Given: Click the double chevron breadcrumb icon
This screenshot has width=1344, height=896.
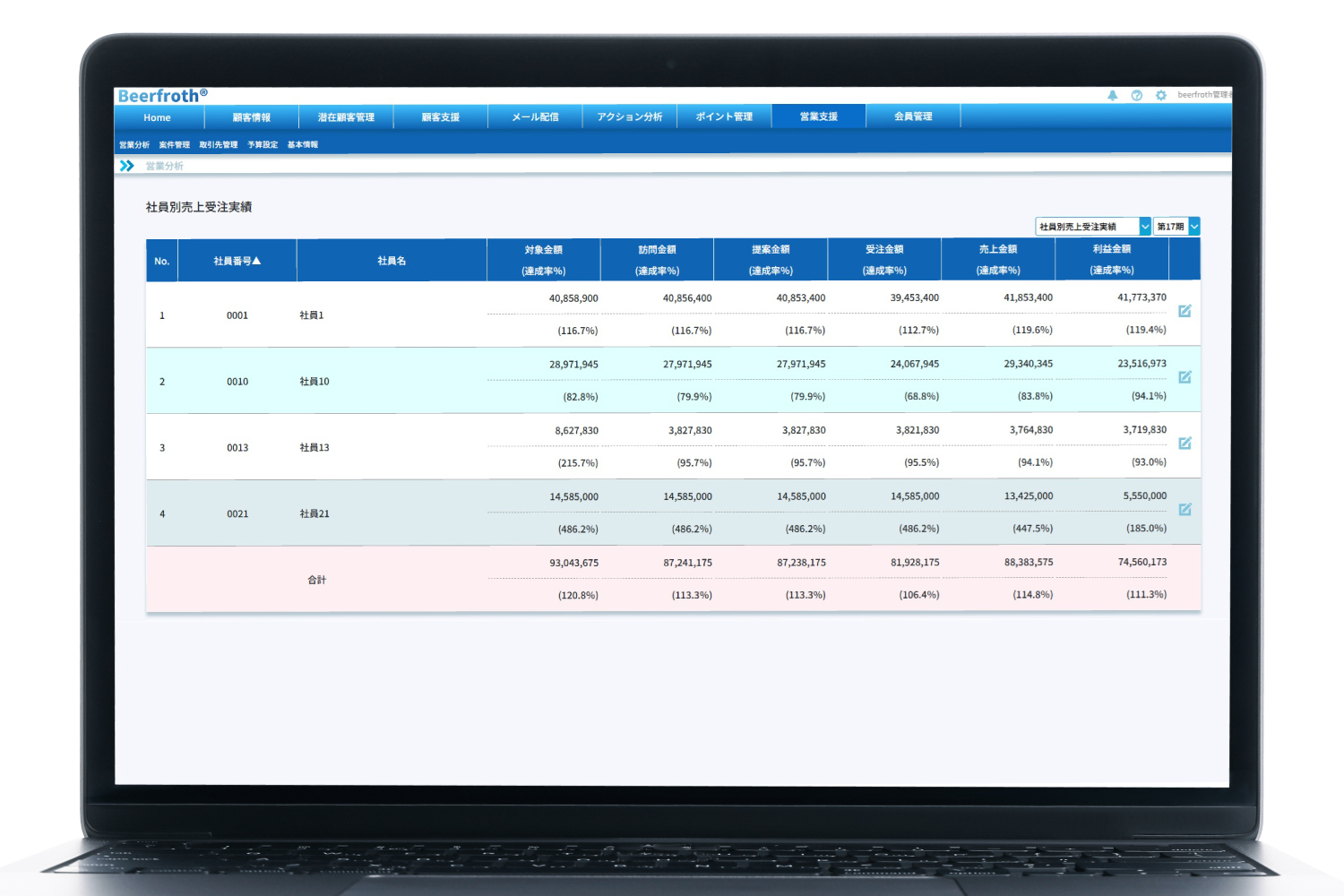Looking at the screenshot, I should point(127,166).
